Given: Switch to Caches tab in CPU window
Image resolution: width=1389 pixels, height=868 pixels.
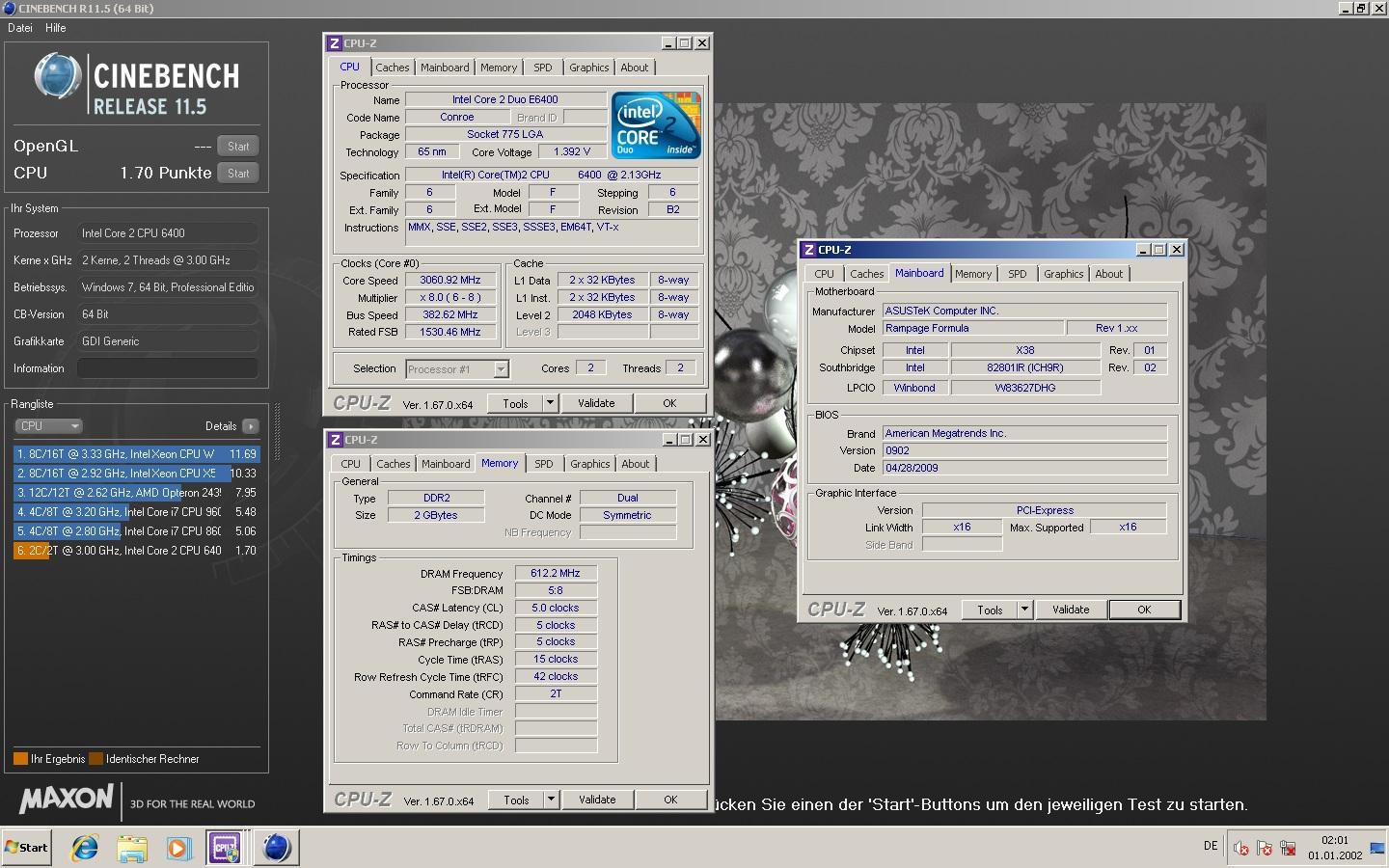Looking at the screenshot, I should pos(393,68).
